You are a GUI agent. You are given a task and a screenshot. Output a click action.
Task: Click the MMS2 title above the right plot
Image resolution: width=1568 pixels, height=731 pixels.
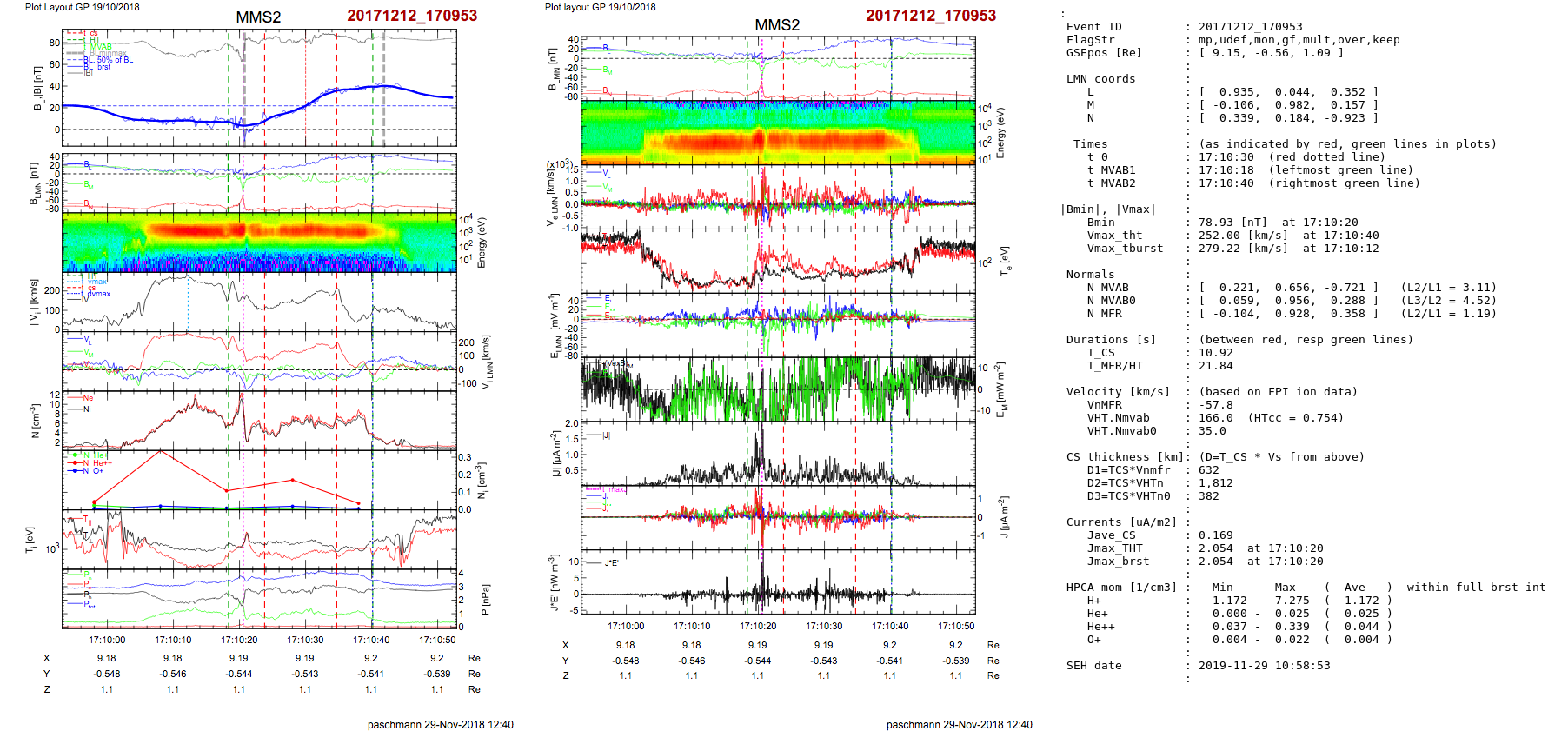click(777, 25)
